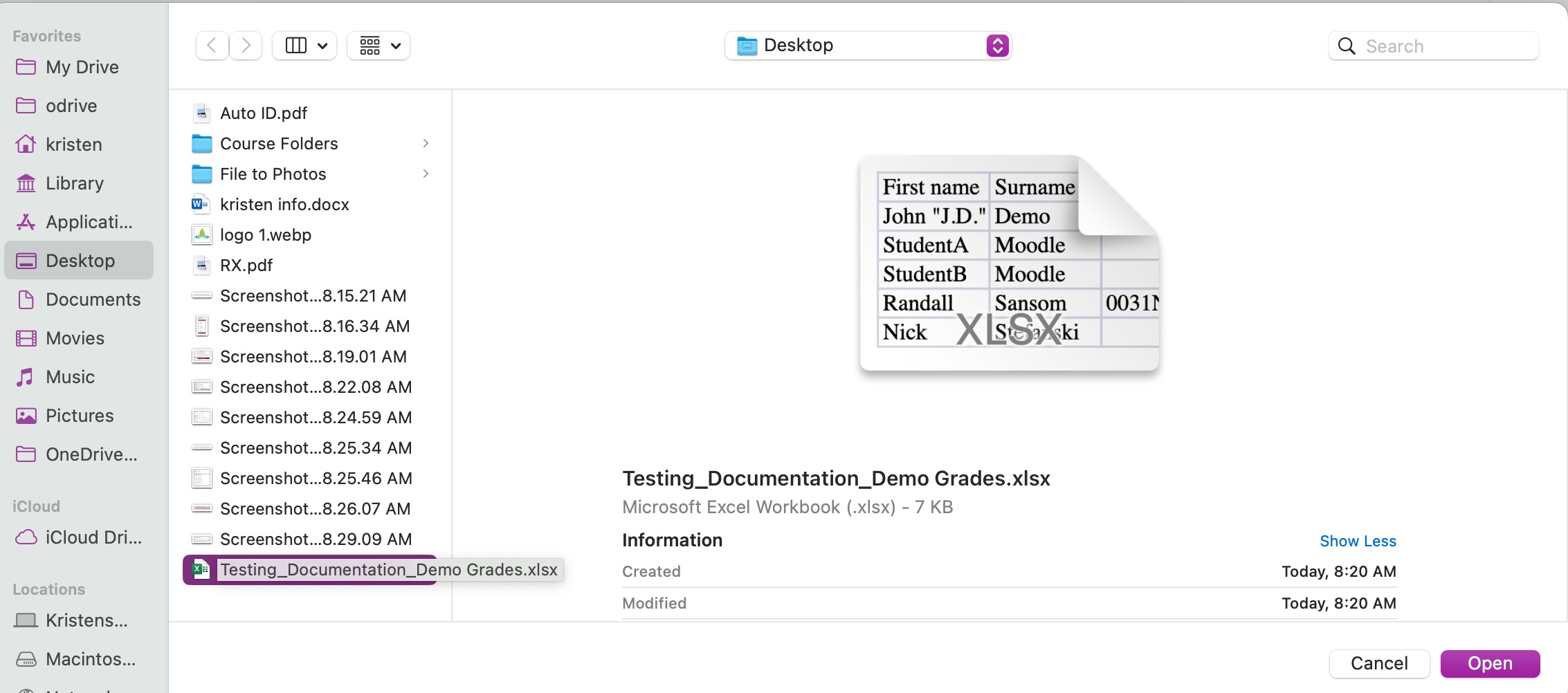The height and width of the screenshot is (693, 1568).
Task: Expand the File to Photos folder
Action: pyautogui.click(x=426, y=174)
